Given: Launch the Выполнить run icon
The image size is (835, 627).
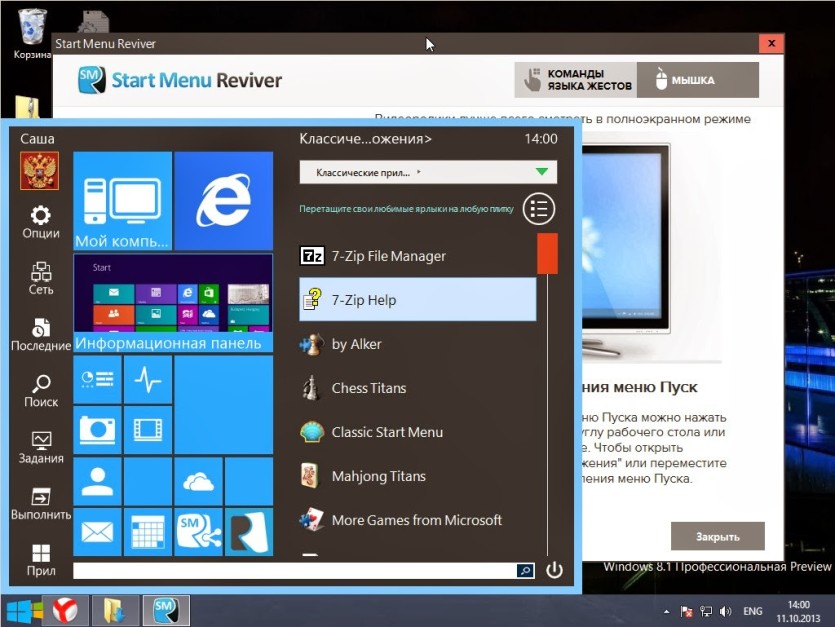Looking at the screenshot, I should pyautogui.click(x=41, y=497).
